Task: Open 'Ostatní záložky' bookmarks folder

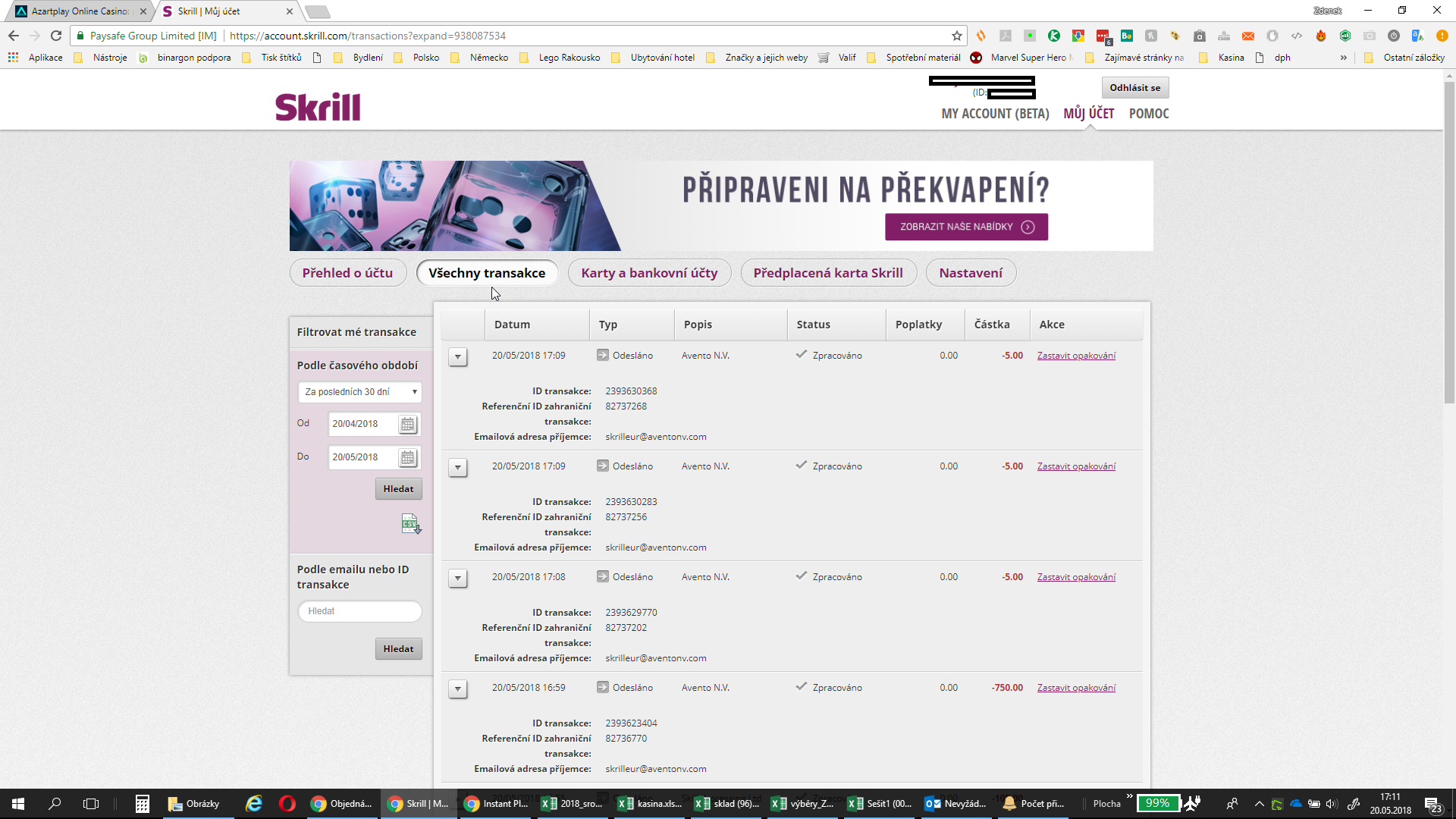Action: coord(1404,58)
